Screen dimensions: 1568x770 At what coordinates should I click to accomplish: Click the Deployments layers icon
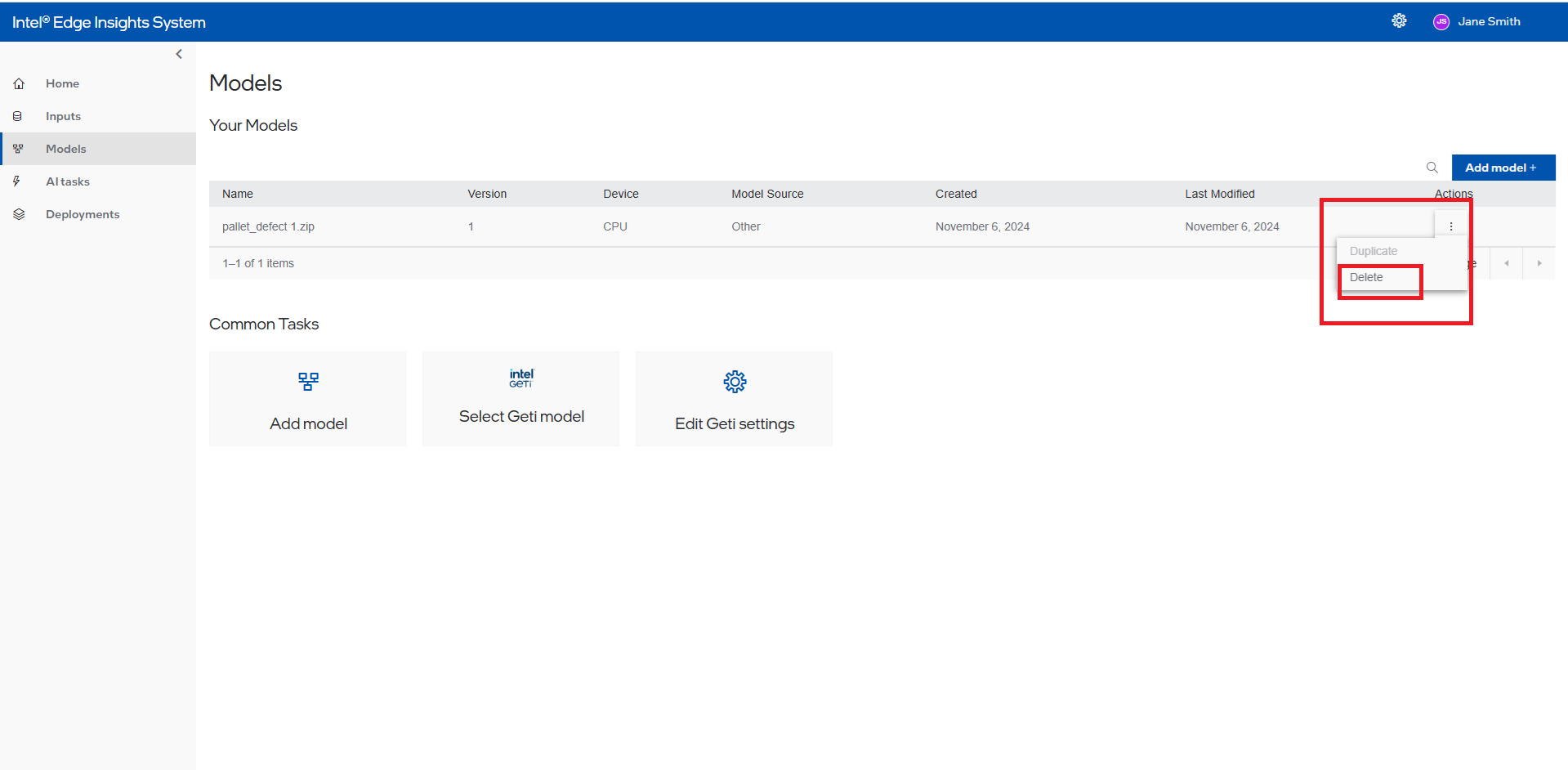pos(19,214)
